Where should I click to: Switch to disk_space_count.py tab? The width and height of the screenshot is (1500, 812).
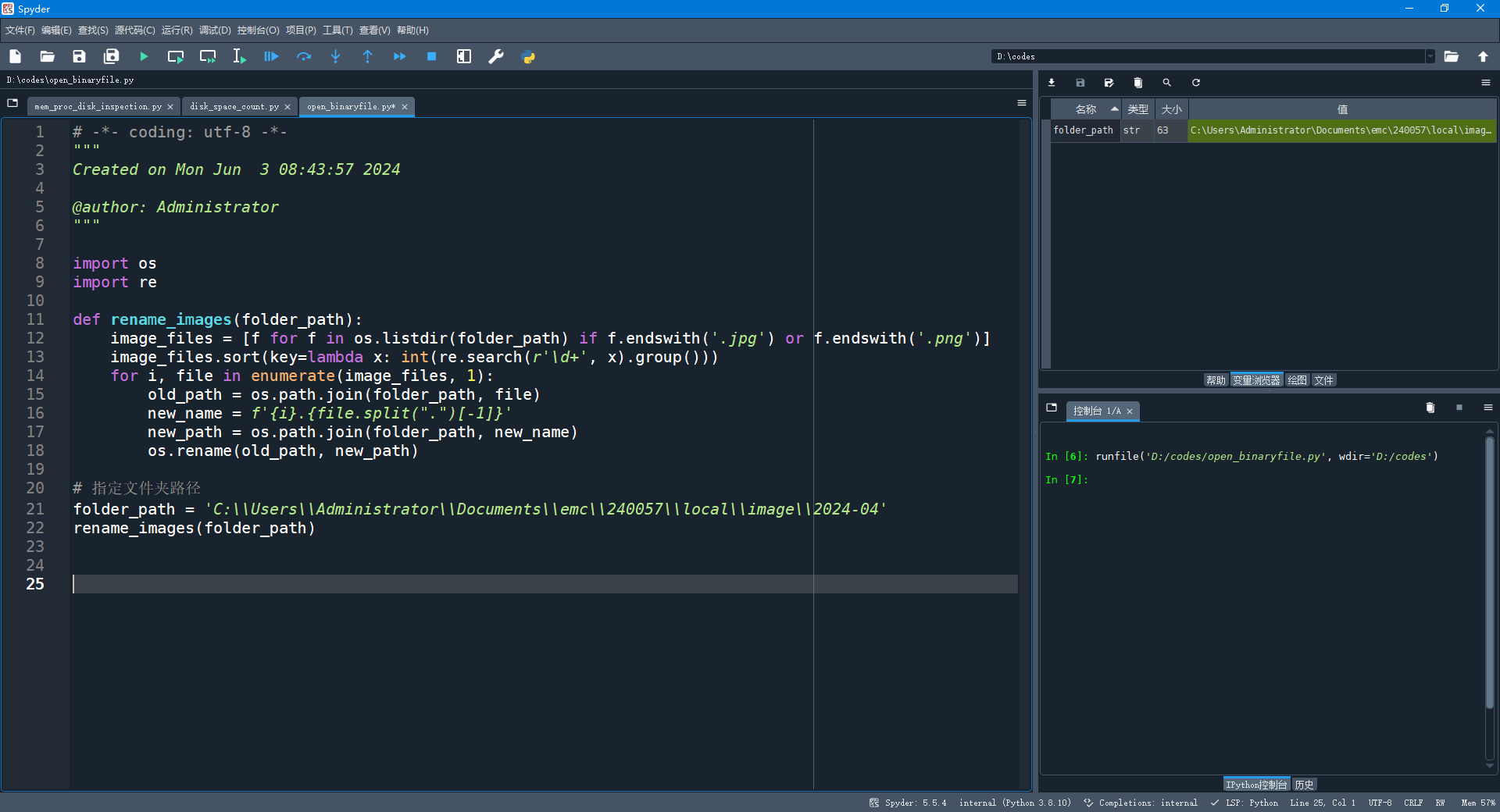[x=234, y=107]
